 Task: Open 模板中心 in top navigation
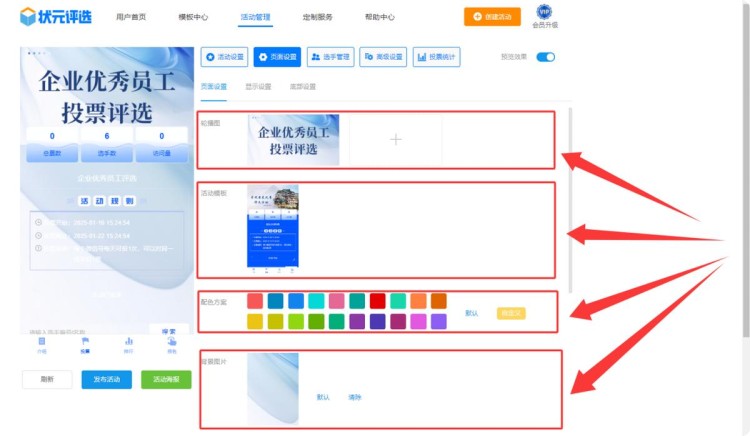[x=193, y=17]
